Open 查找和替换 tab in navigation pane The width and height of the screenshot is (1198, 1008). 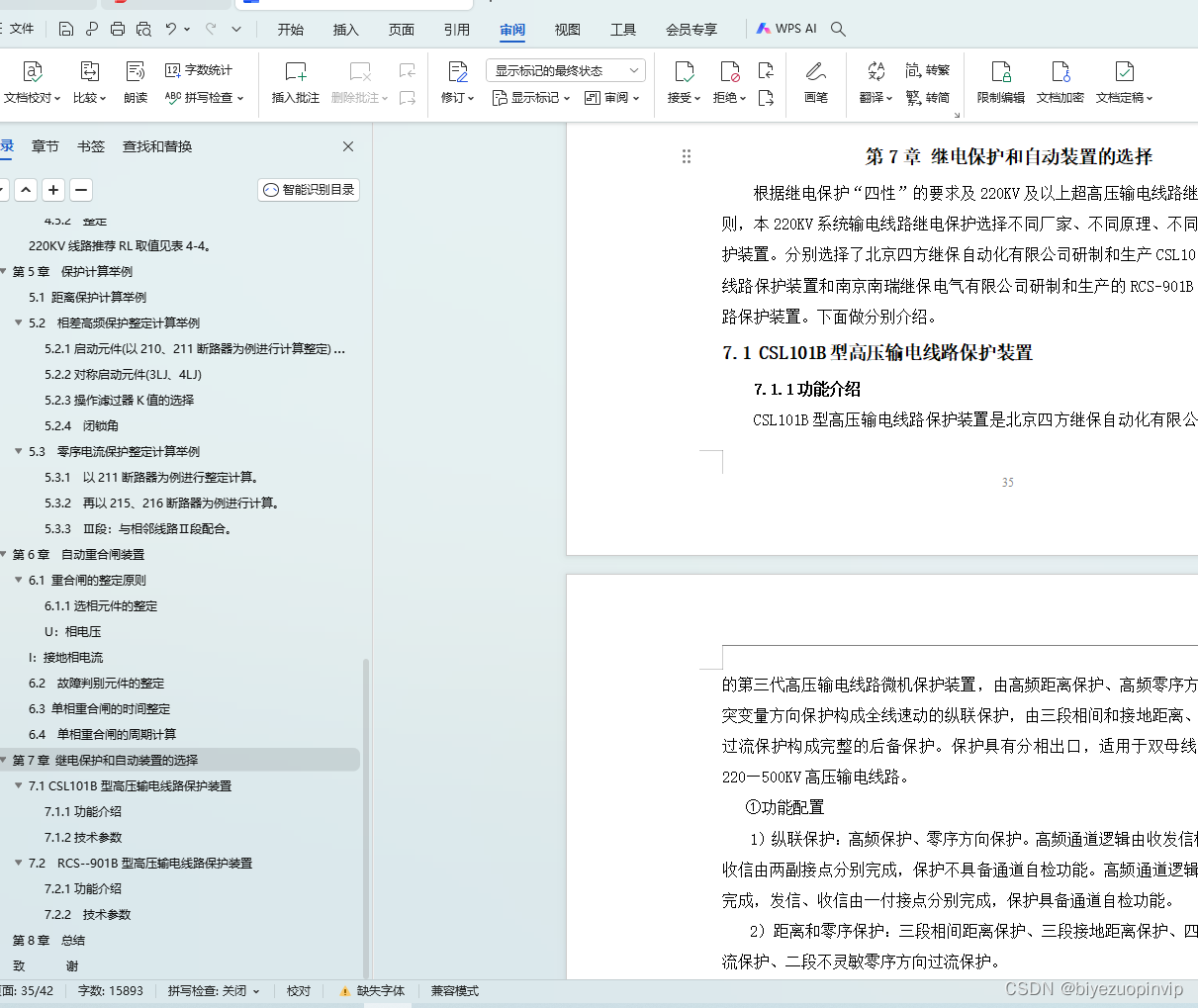pos(157,146)
